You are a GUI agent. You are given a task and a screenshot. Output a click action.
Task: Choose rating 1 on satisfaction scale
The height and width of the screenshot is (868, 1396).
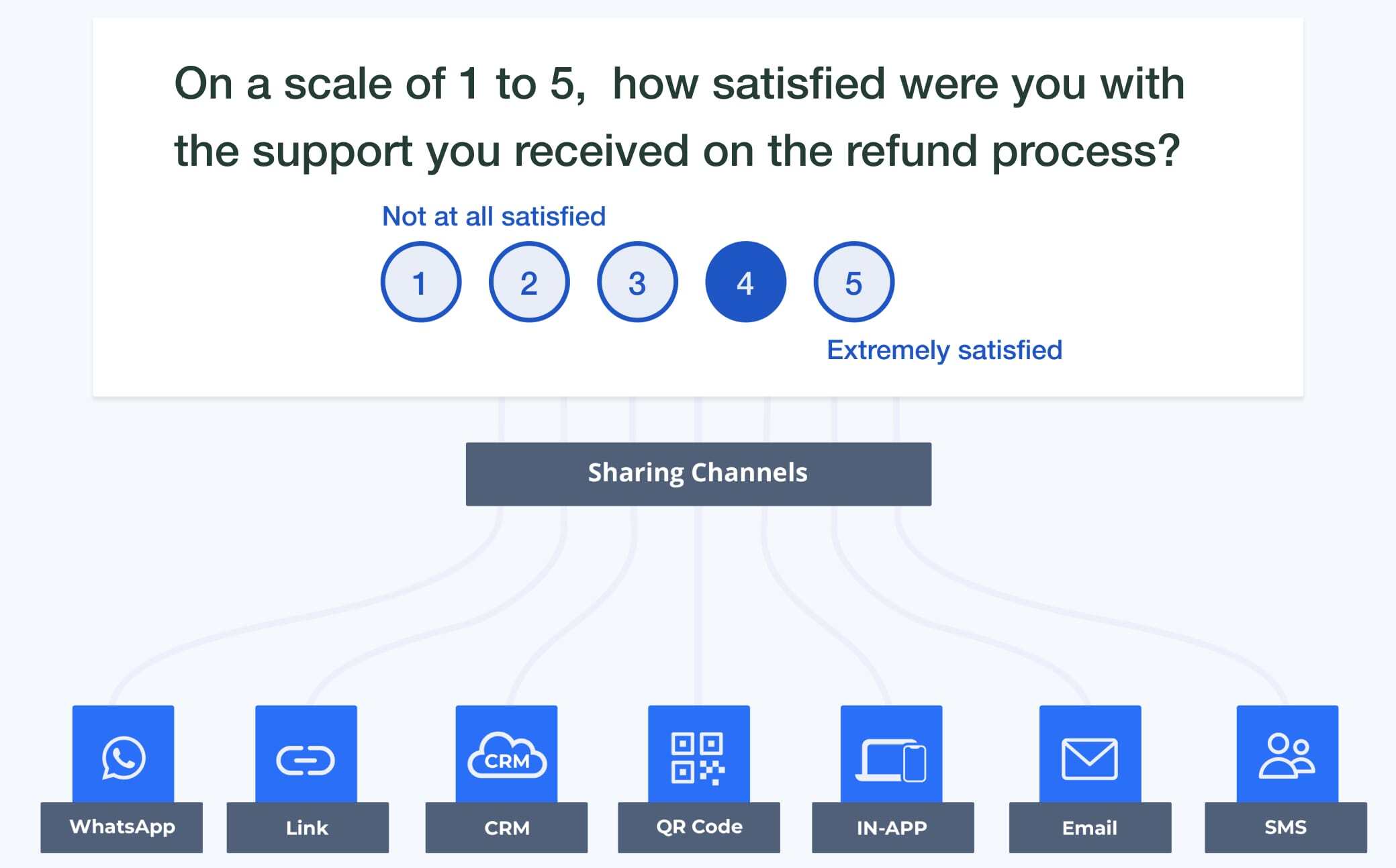point(421,282)
